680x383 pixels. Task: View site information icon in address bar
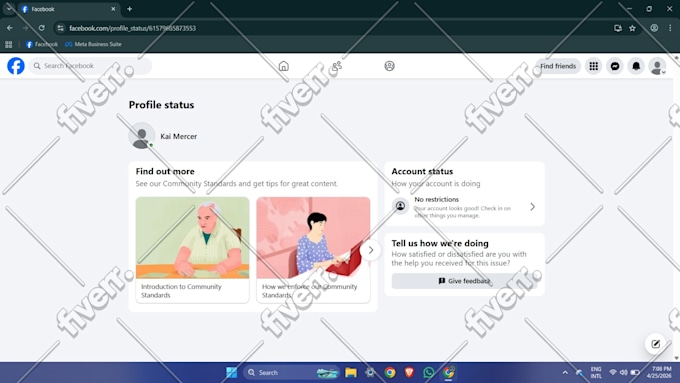(x=61, y=28)
